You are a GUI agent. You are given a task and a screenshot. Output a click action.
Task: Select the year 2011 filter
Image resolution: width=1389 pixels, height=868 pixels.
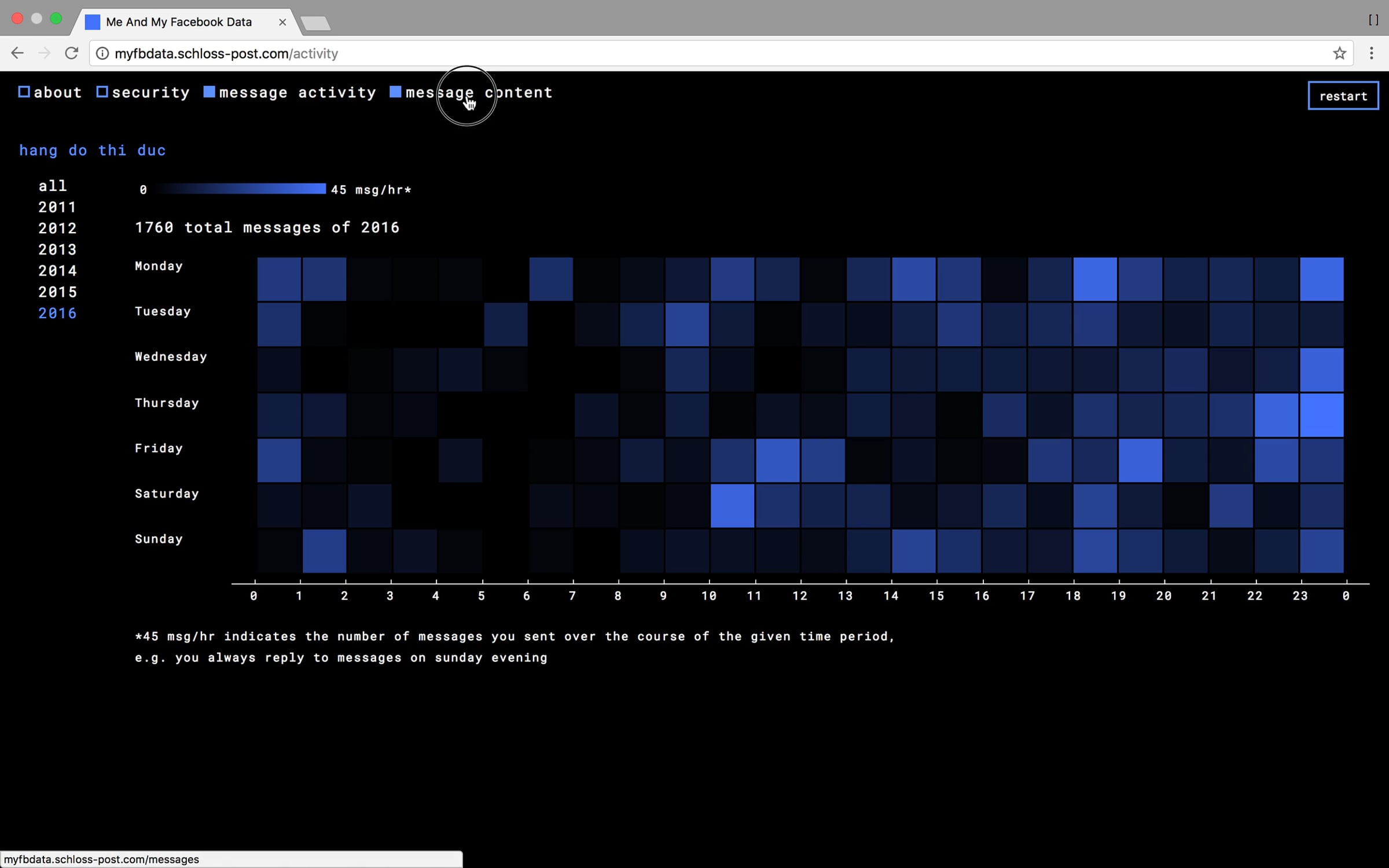57,207
